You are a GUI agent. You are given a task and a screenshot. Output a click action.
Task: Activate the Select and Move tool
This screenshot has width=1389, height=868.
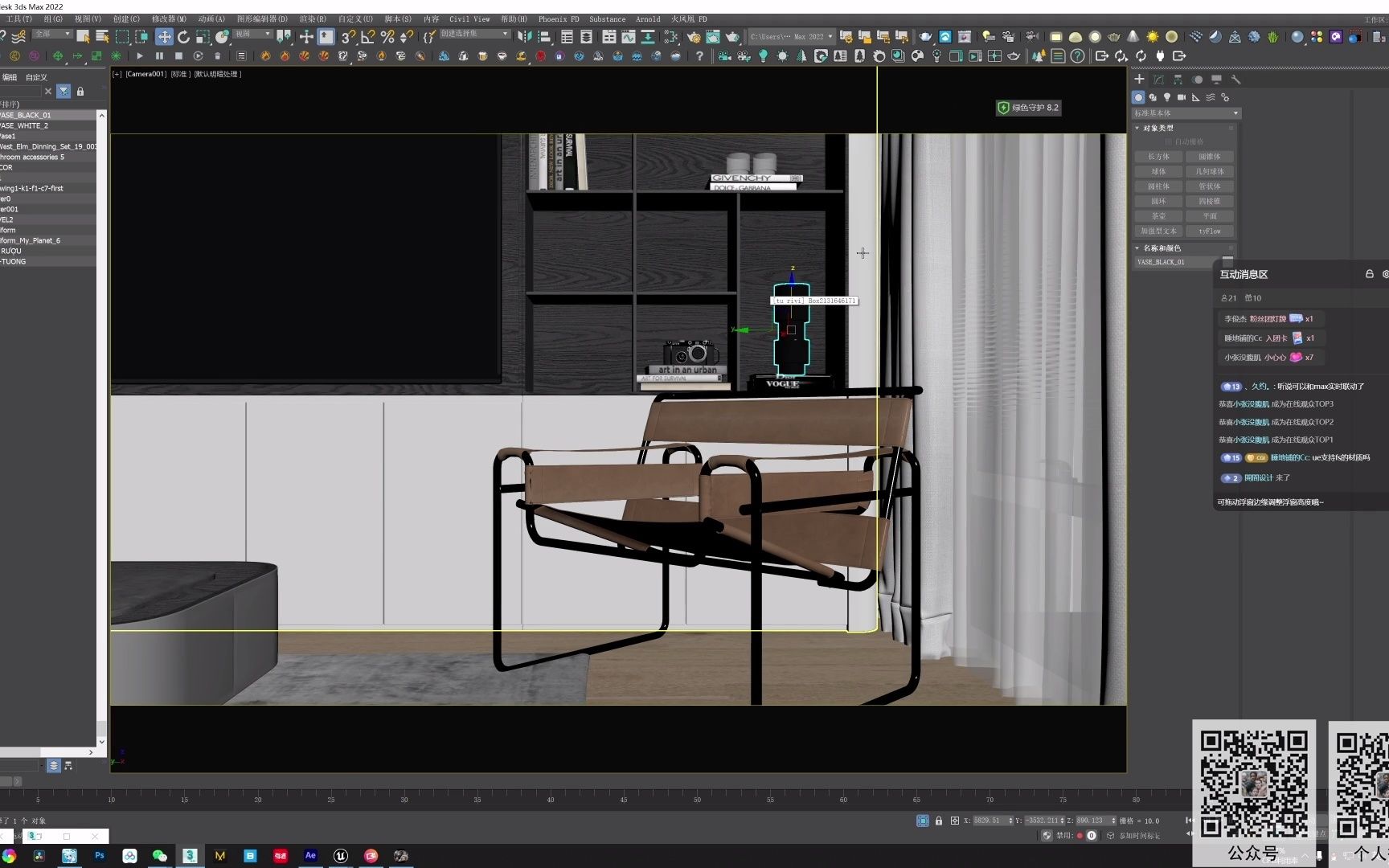[164, 37]
